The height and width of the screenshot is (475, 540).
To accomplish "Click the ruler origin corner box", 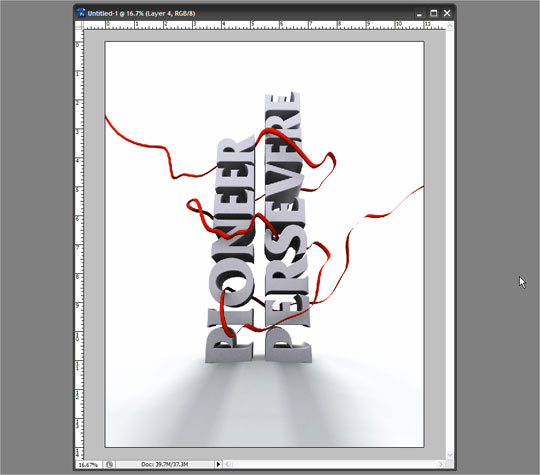I will pyautogui.click(x=80, y=25).
